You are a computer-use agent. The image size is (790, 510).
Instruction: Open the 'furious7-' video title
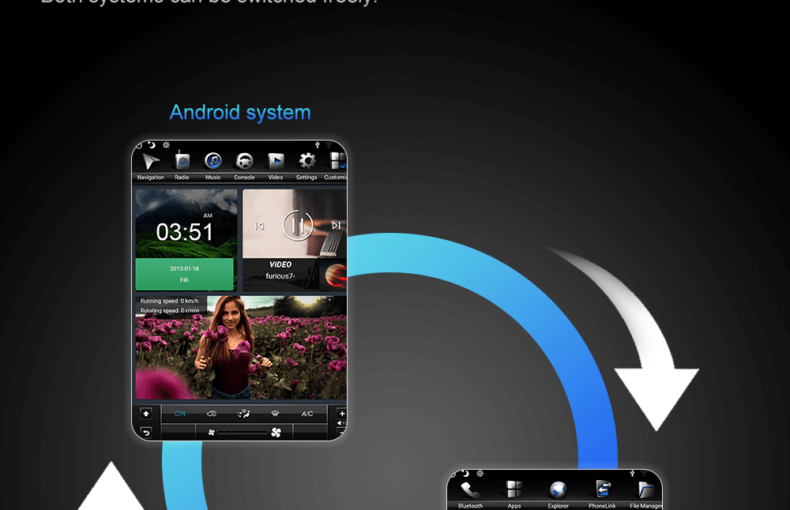tap(280, 276)
